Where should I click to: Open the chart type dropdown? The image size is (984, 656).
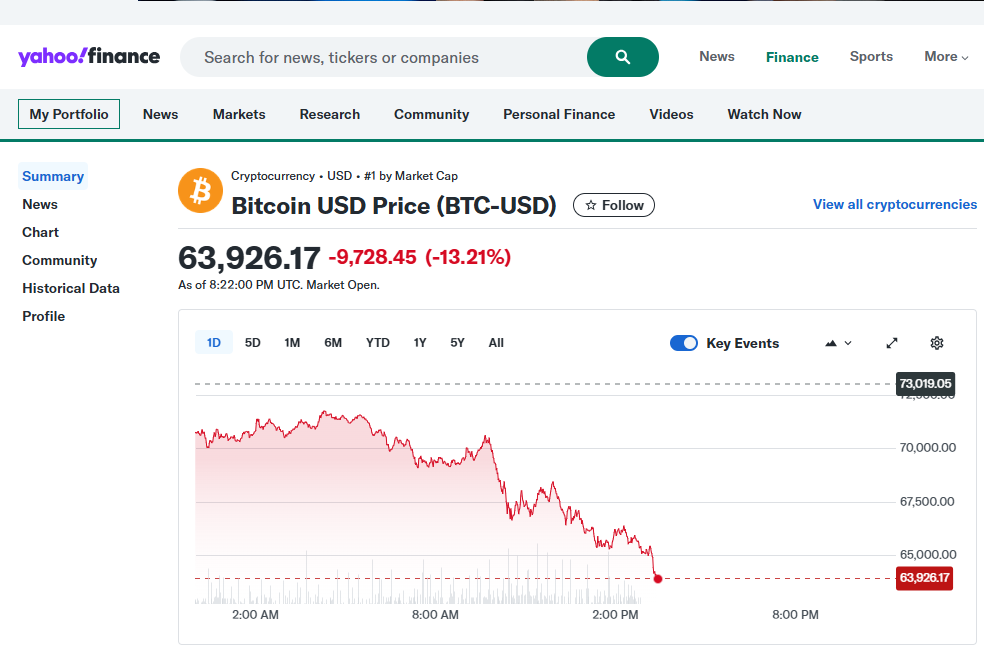pos(838,343)
